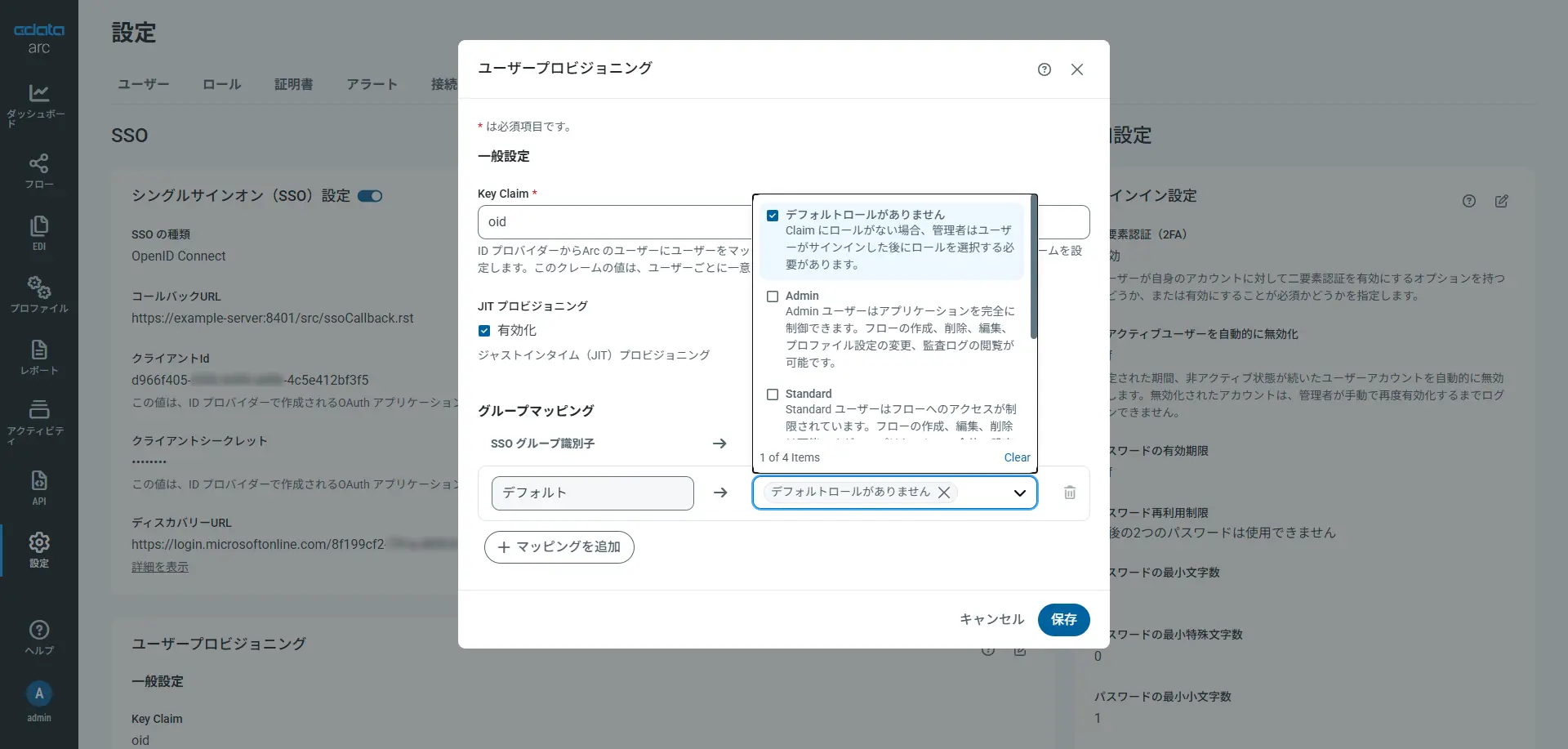1568x749 pixels.
Task: Click the OpenID Connect value text
Action: 179,256
